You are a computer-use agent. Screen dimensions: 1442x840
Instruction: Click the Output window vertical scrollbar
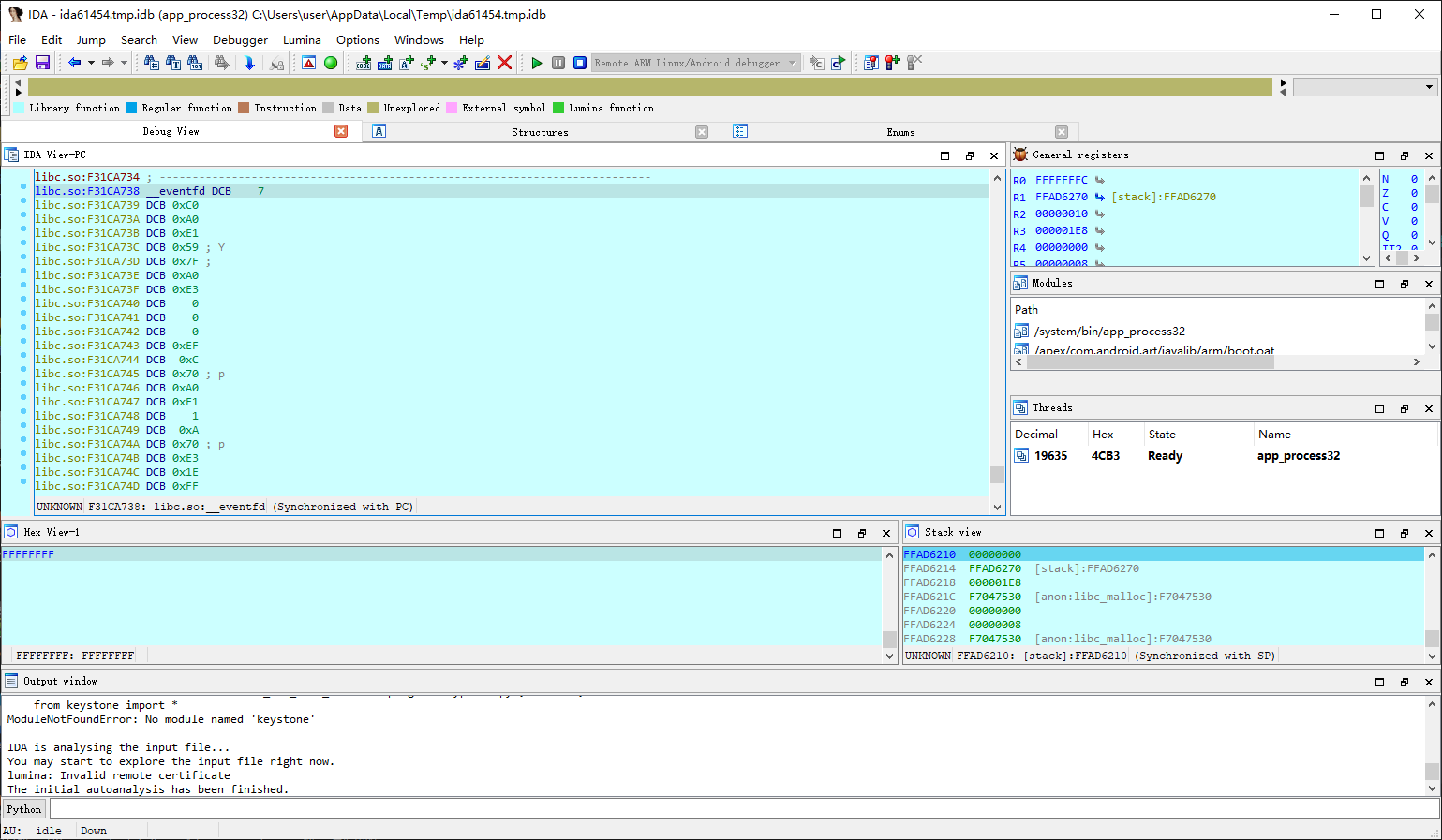click(x=1432, y=745)
